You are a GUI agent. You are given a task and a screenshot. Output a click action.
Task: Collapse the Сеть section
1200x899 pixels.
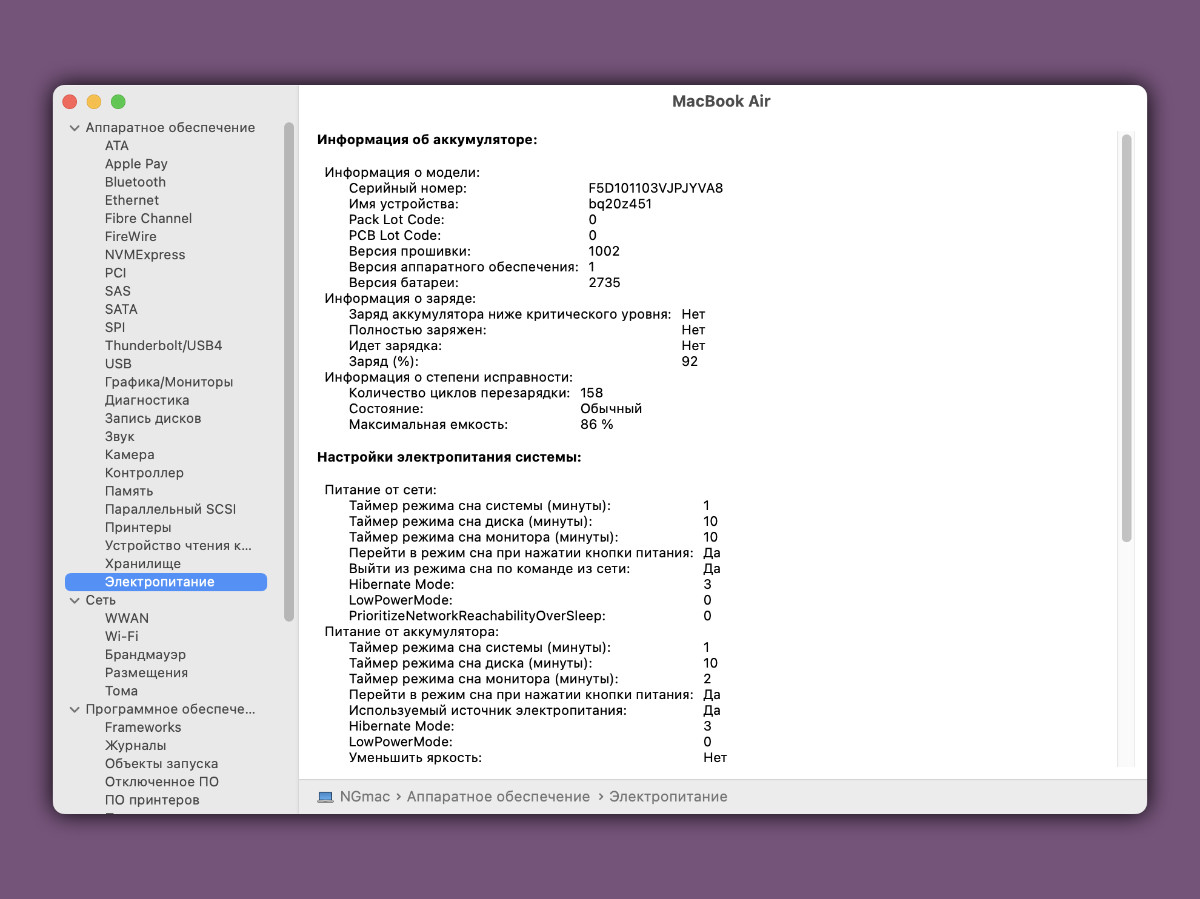coord(75,600)
